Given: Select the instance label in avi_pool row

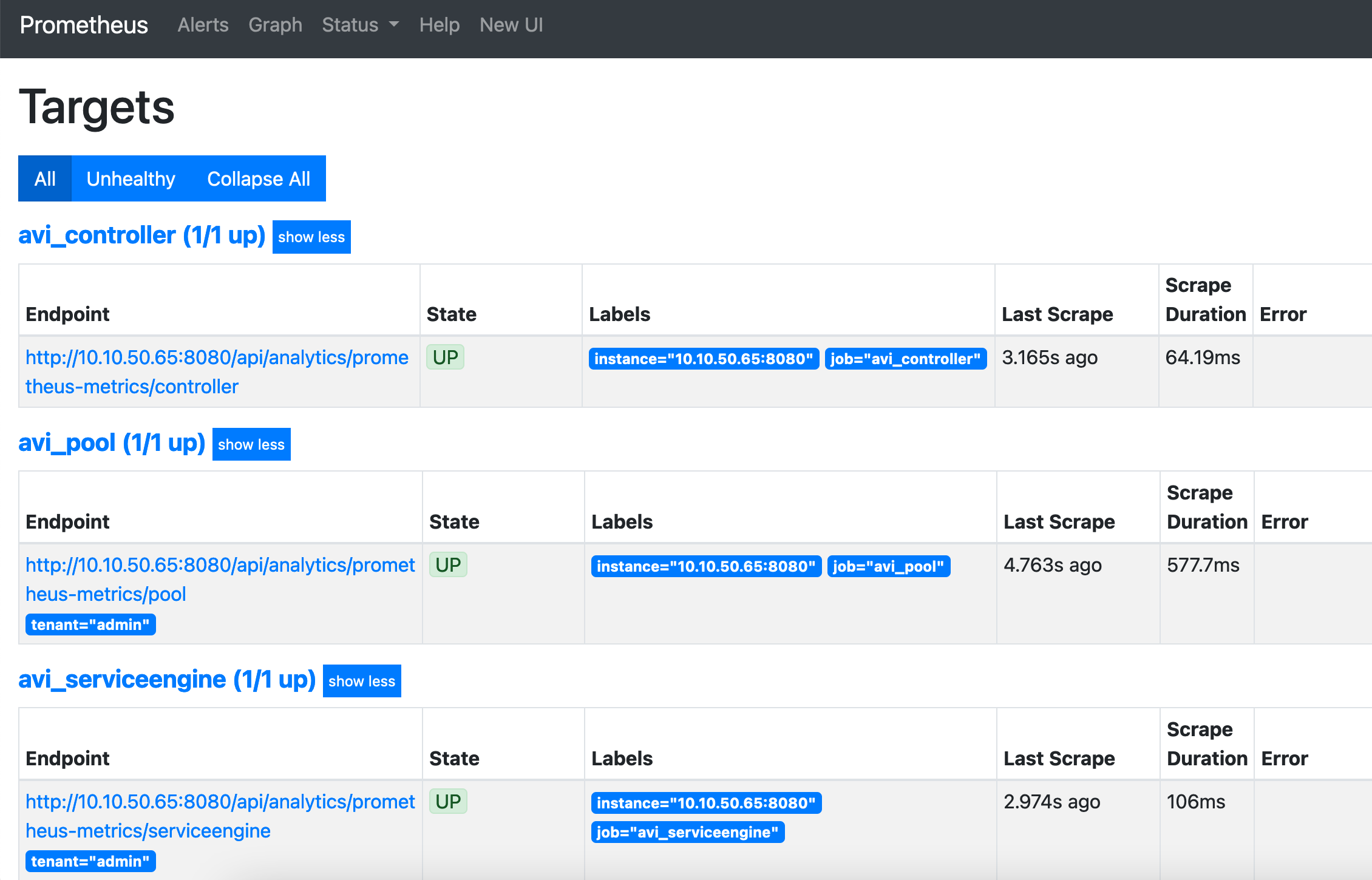Looking at the screenshot, I should pos(706,566).
